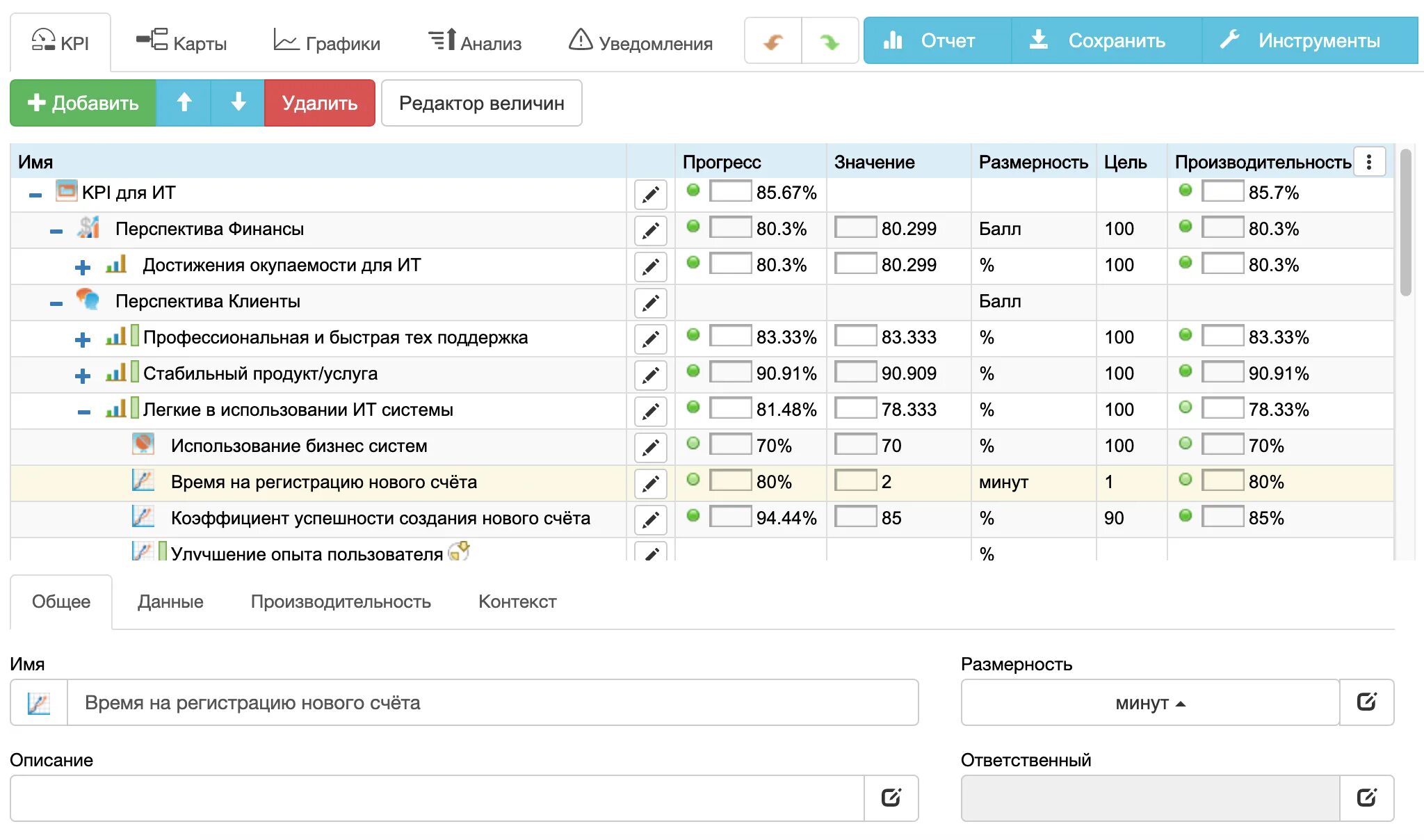Move item down with arrow button
Viewport: 1424px width, 840px height.
pos(238,103)
